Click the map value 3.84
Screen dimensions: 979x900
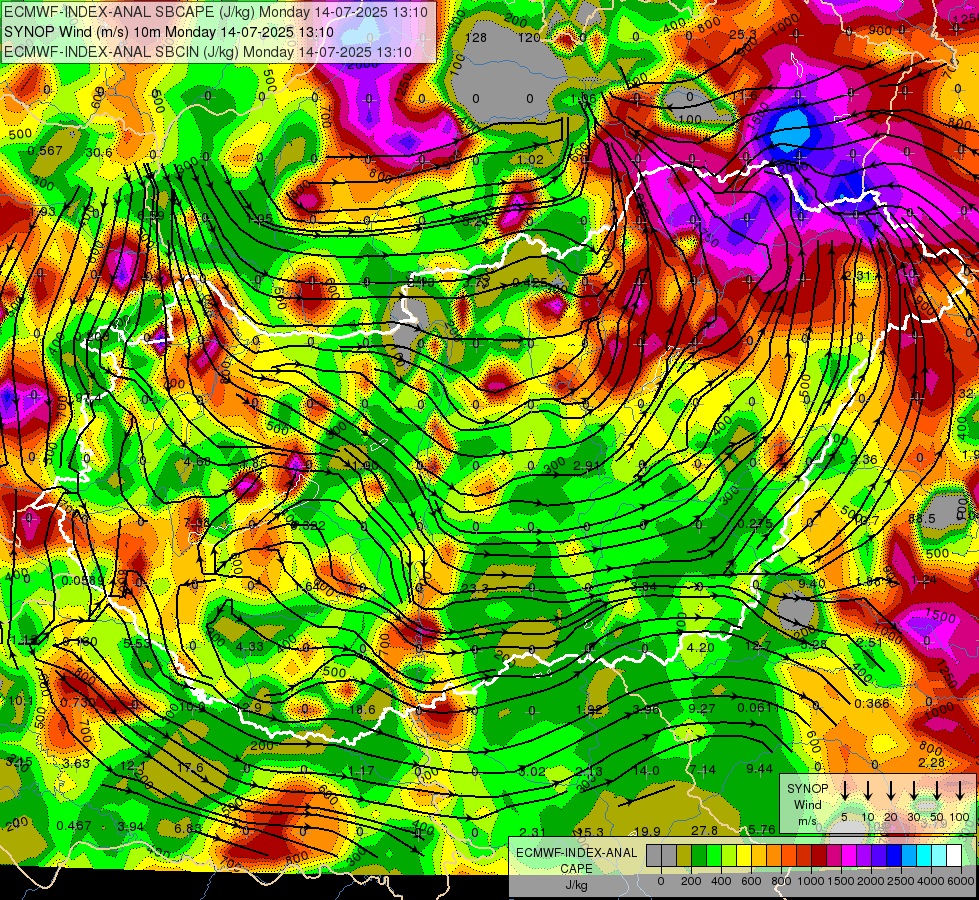643,586
